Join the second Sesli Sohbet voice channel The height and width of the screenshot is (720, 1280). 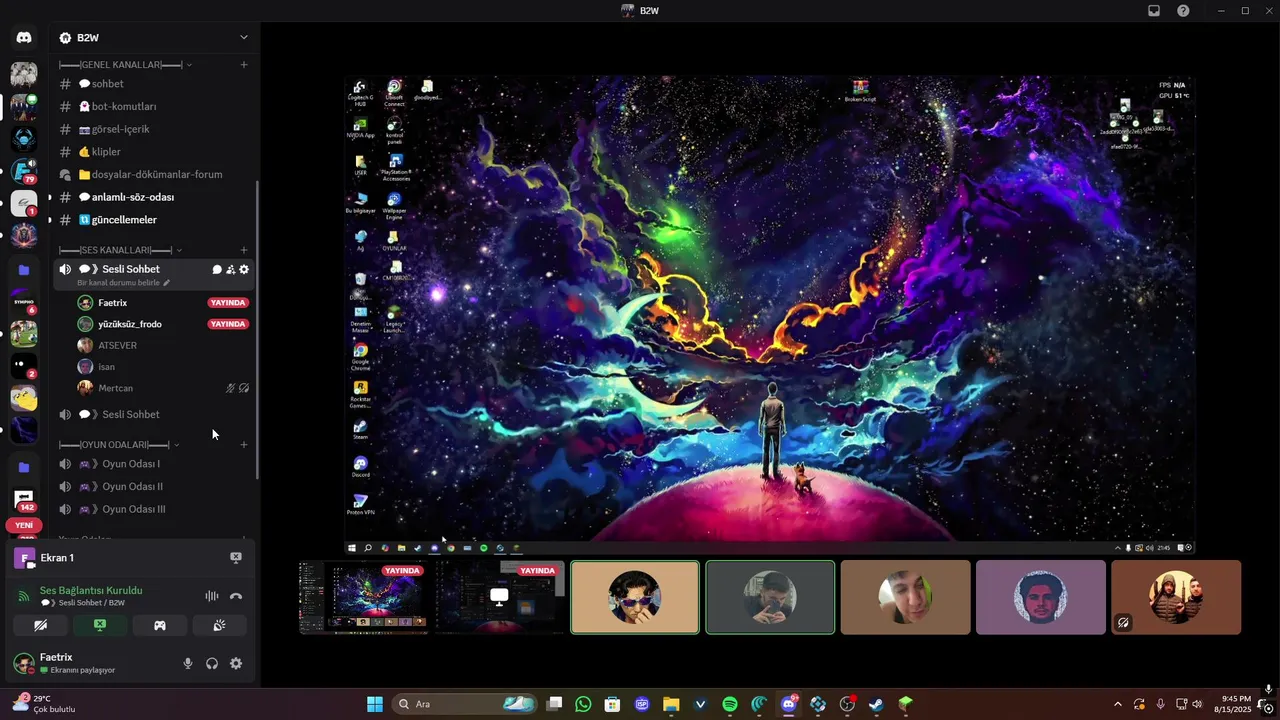point(153,414)
